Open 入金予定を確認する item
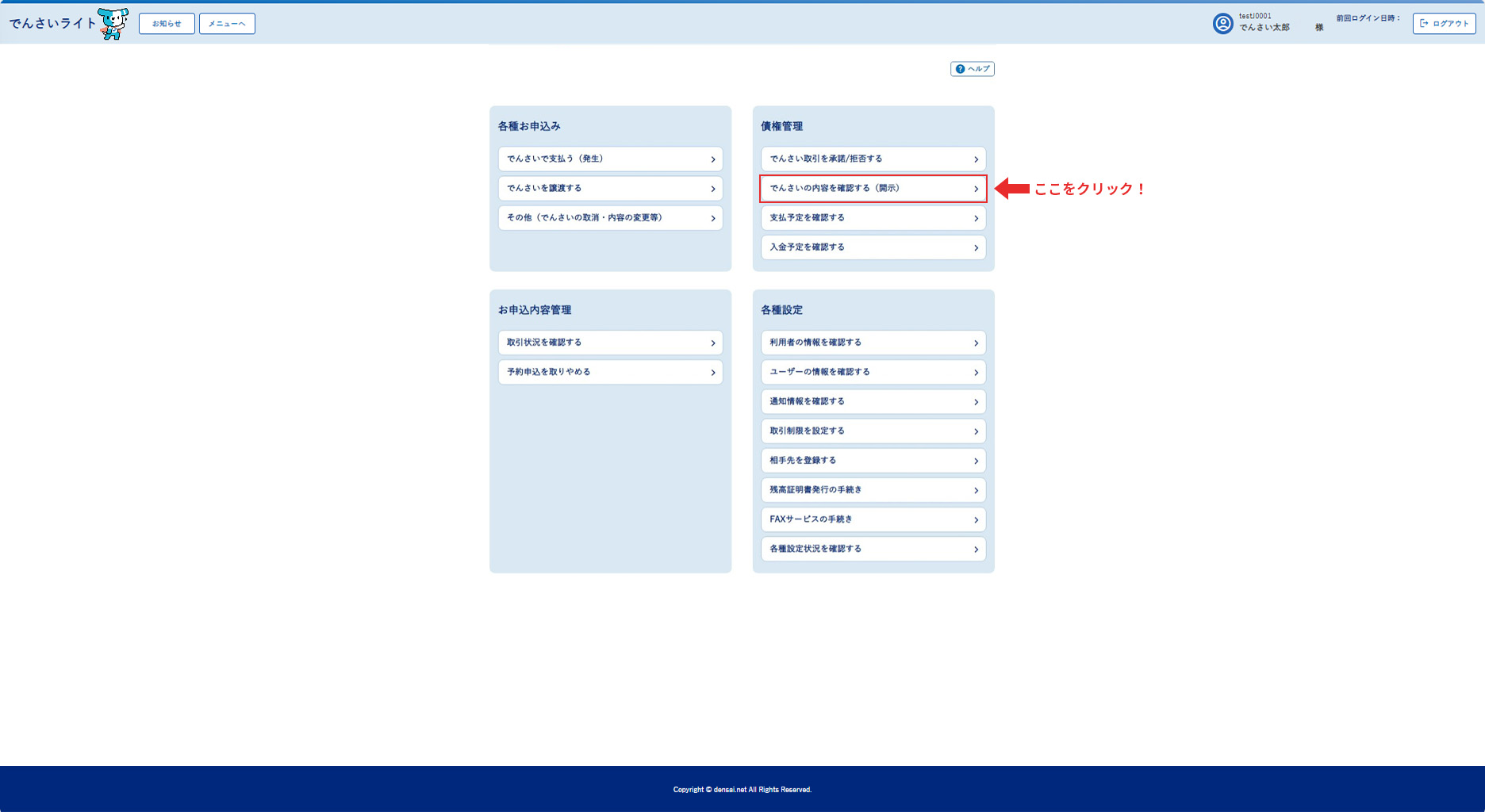This screenshot has height=812, width=1485. 873,247
